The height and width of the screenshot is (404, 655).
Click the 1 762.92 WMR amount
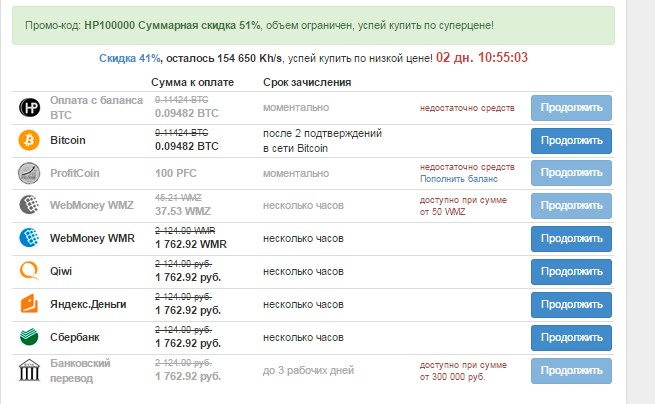point(190,244)
